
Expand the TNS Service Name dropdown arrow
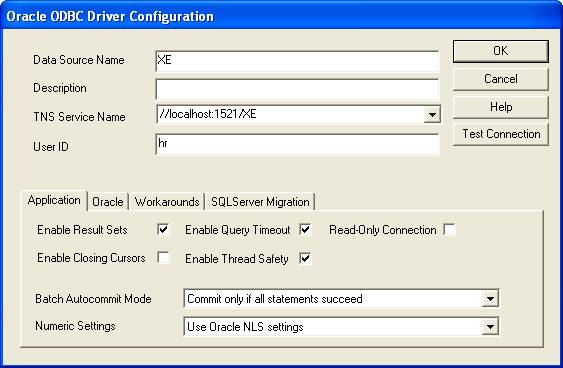click(432, 115)
